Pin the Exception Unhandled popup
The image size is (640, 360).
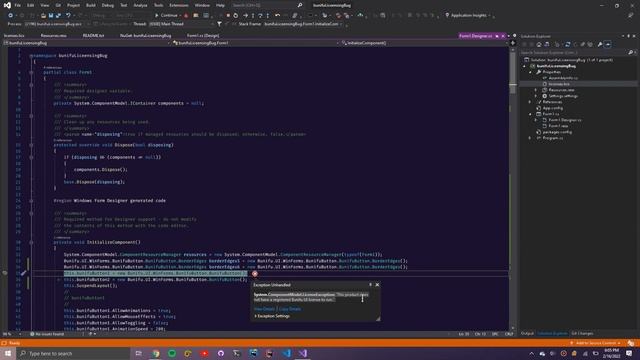click(371, 285)
